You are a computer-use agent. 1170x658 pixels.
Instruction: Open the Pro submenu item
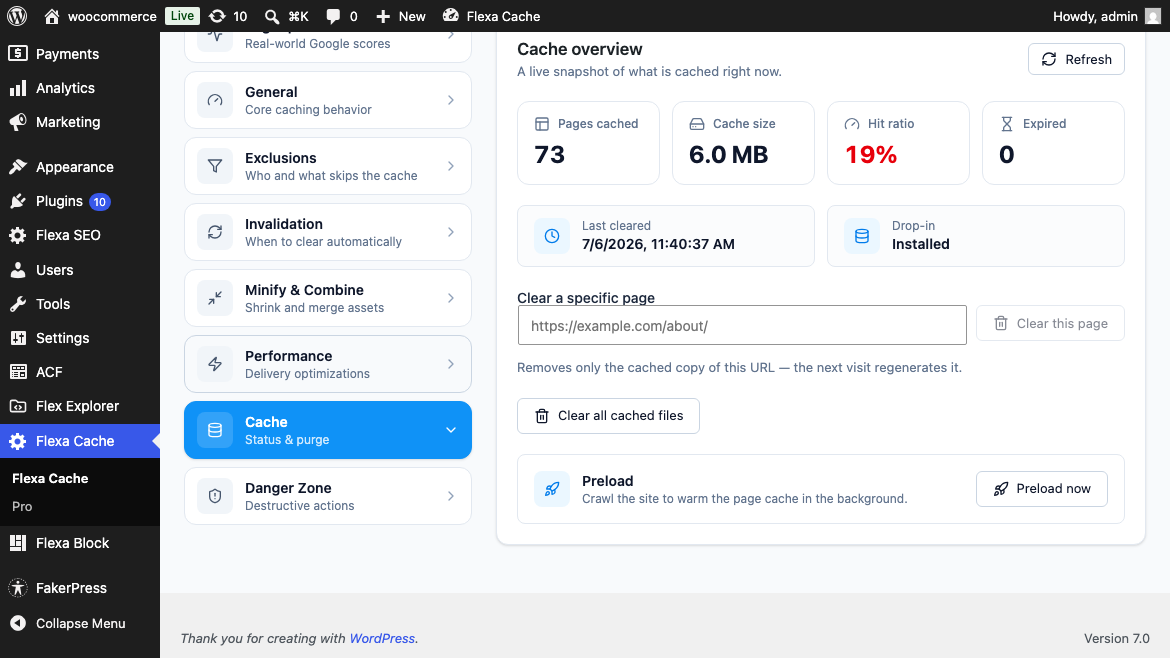tap(22, 507)
